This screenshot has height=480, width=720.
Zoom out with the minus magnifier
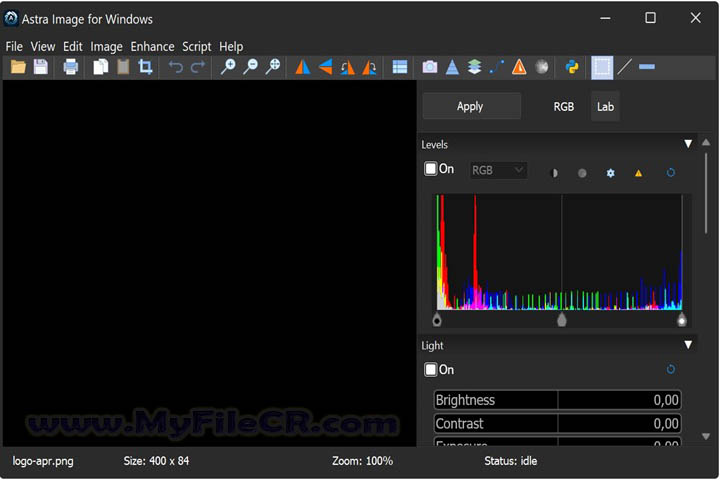[250, 67]
